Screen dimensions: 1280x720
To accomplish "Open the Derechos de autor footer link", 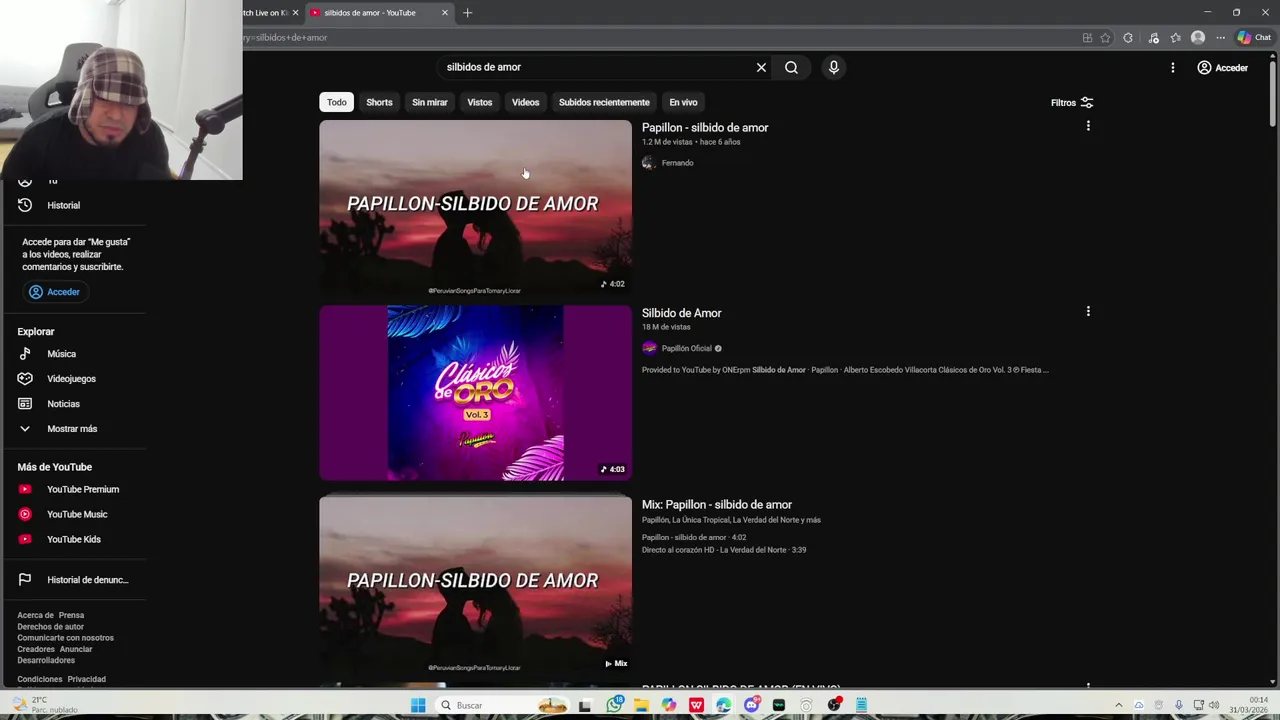I will 50,627.
